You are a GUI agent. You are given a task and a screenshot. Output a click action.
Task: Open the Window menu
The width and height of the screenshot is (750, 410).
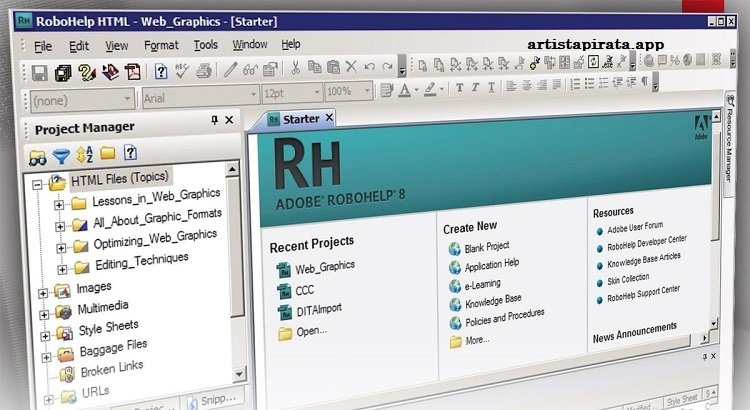click(250, 44)
